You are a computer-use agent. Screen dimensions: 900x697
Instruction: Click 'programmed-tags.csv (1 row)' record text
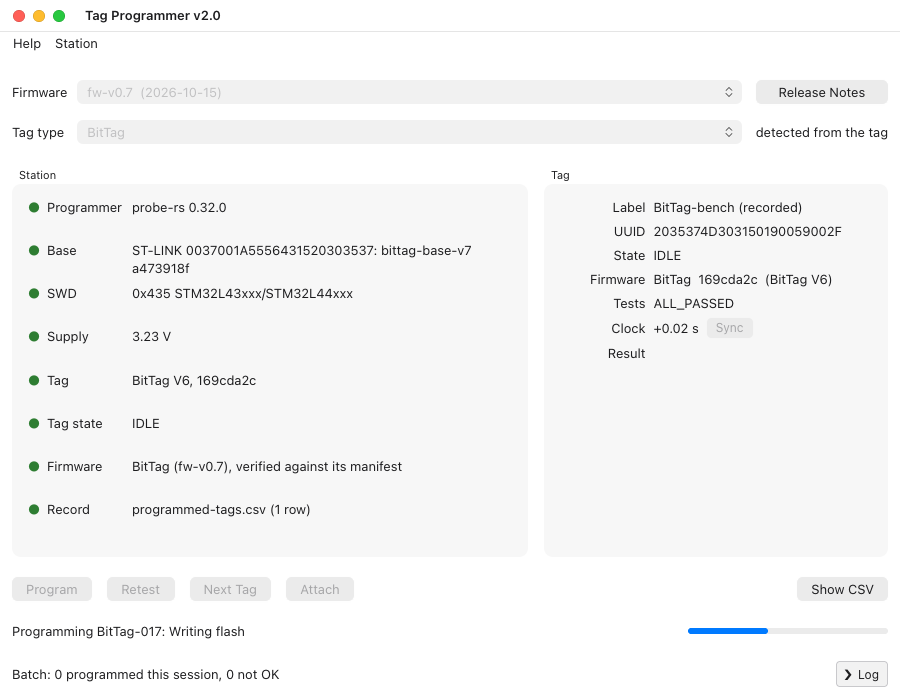coord(221,509)
